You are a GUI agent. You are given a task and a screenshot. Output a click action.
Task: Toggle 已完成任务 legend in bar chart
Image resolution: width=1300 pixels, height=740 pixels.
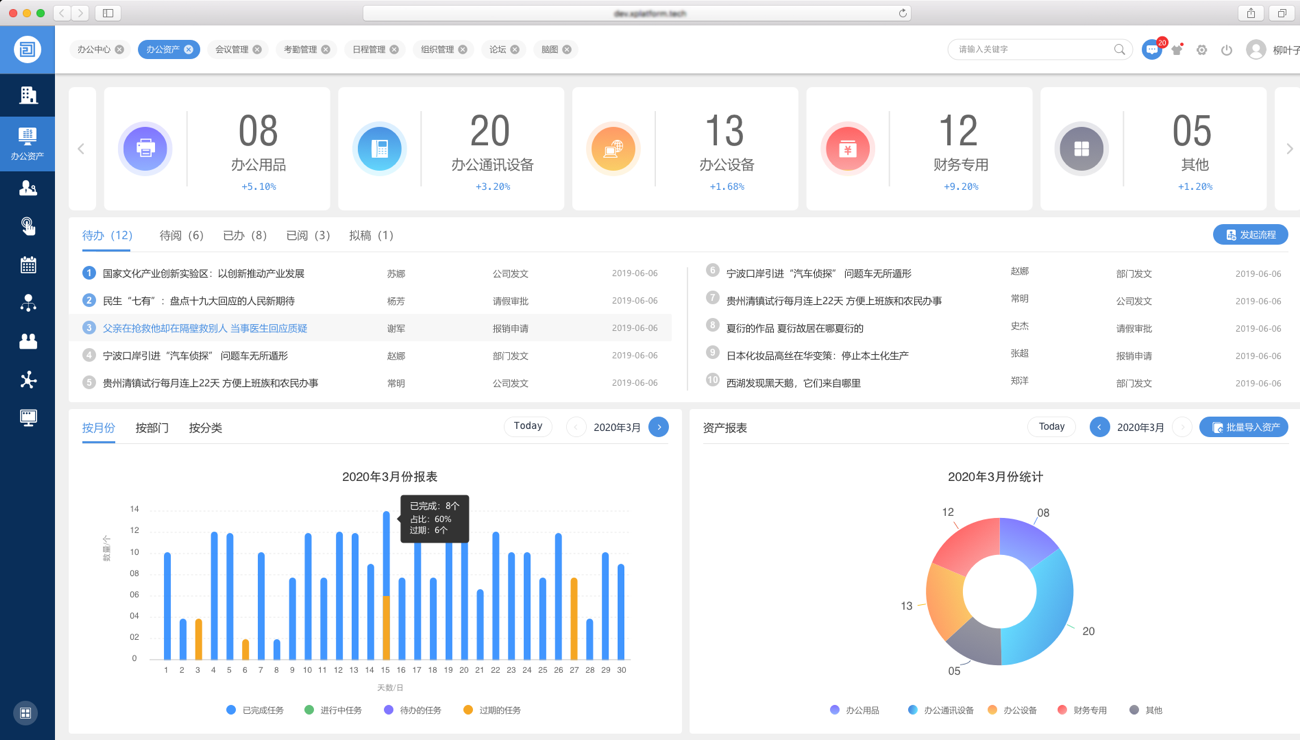[x=255, y=710]
